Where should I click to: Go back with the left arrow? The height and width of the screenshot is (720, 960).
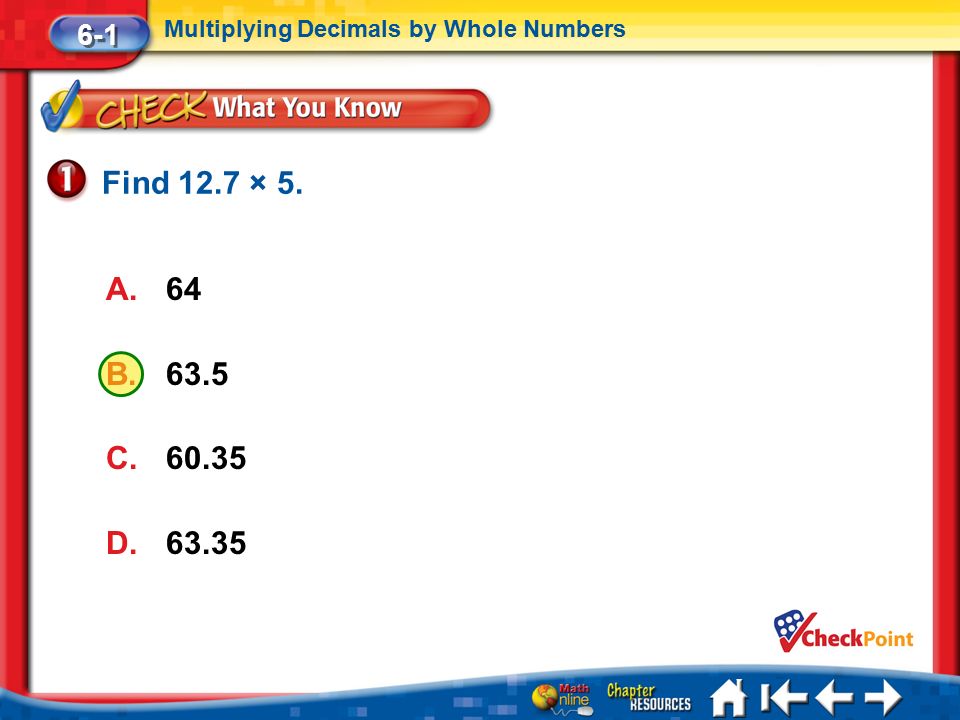tap(834, 697)
